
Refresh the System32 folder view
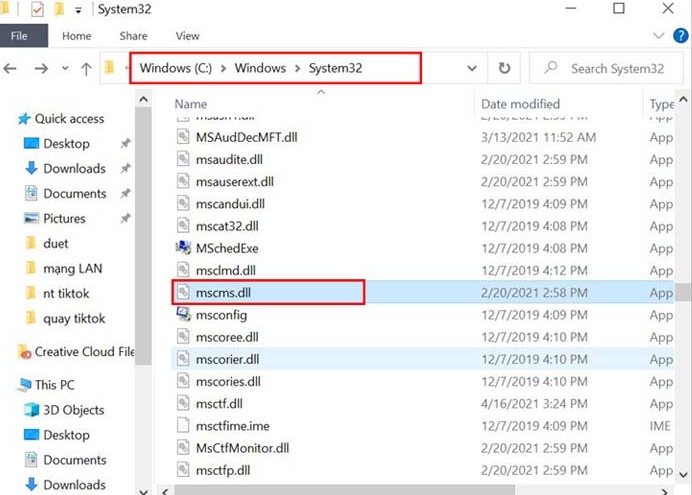point(504,68)
